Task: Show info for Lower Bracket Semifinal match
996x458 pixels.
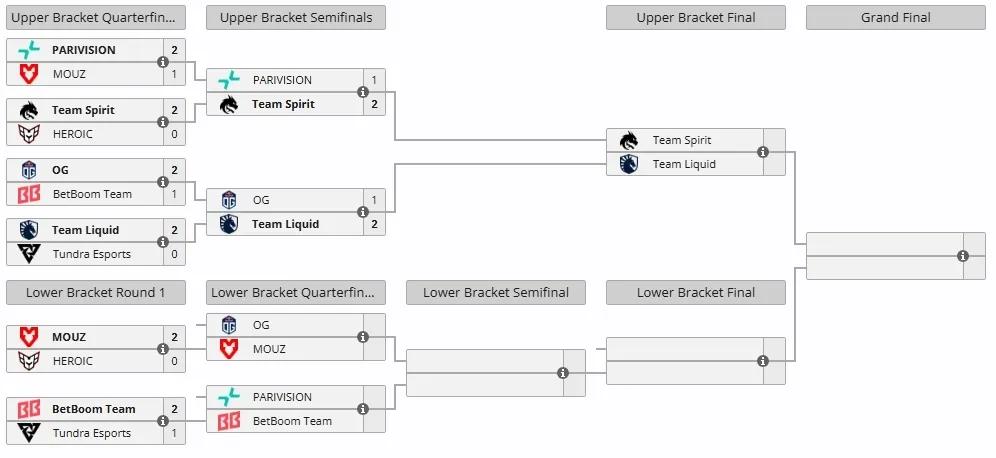Action: pyautogui.click(x=563, y=373)
